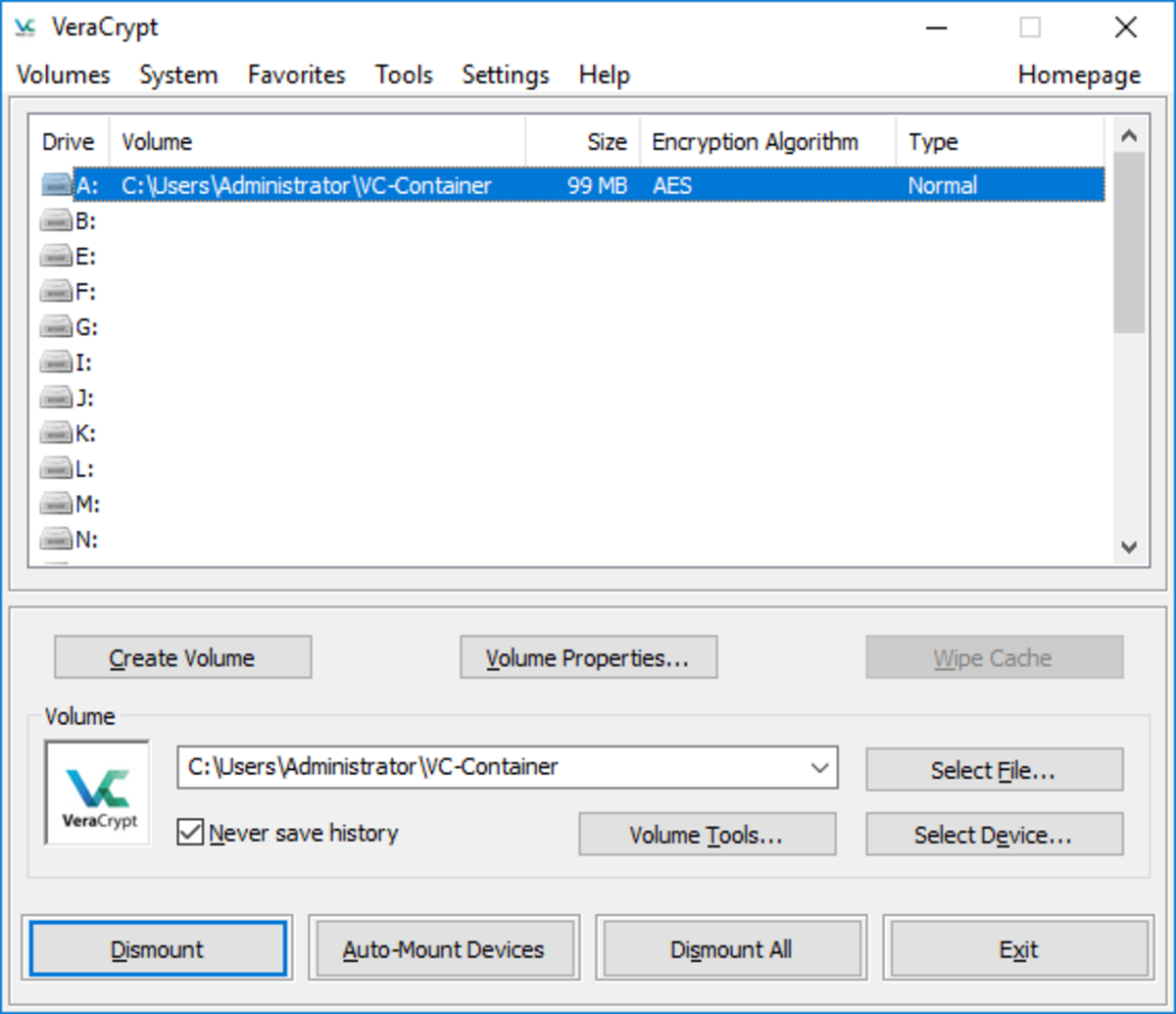The width and height of the screenshot is (1176, 1014).
Task: Click the drive A: mounted volume icon
Action: [57, 185]
